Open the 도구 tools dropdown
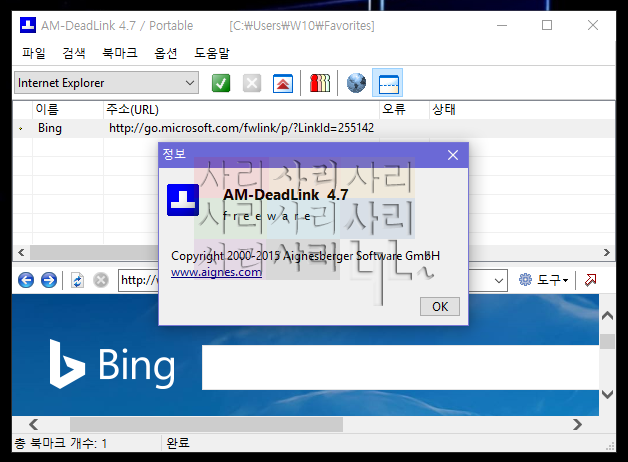This screenshot has width=628, height=462. (543, 280)
